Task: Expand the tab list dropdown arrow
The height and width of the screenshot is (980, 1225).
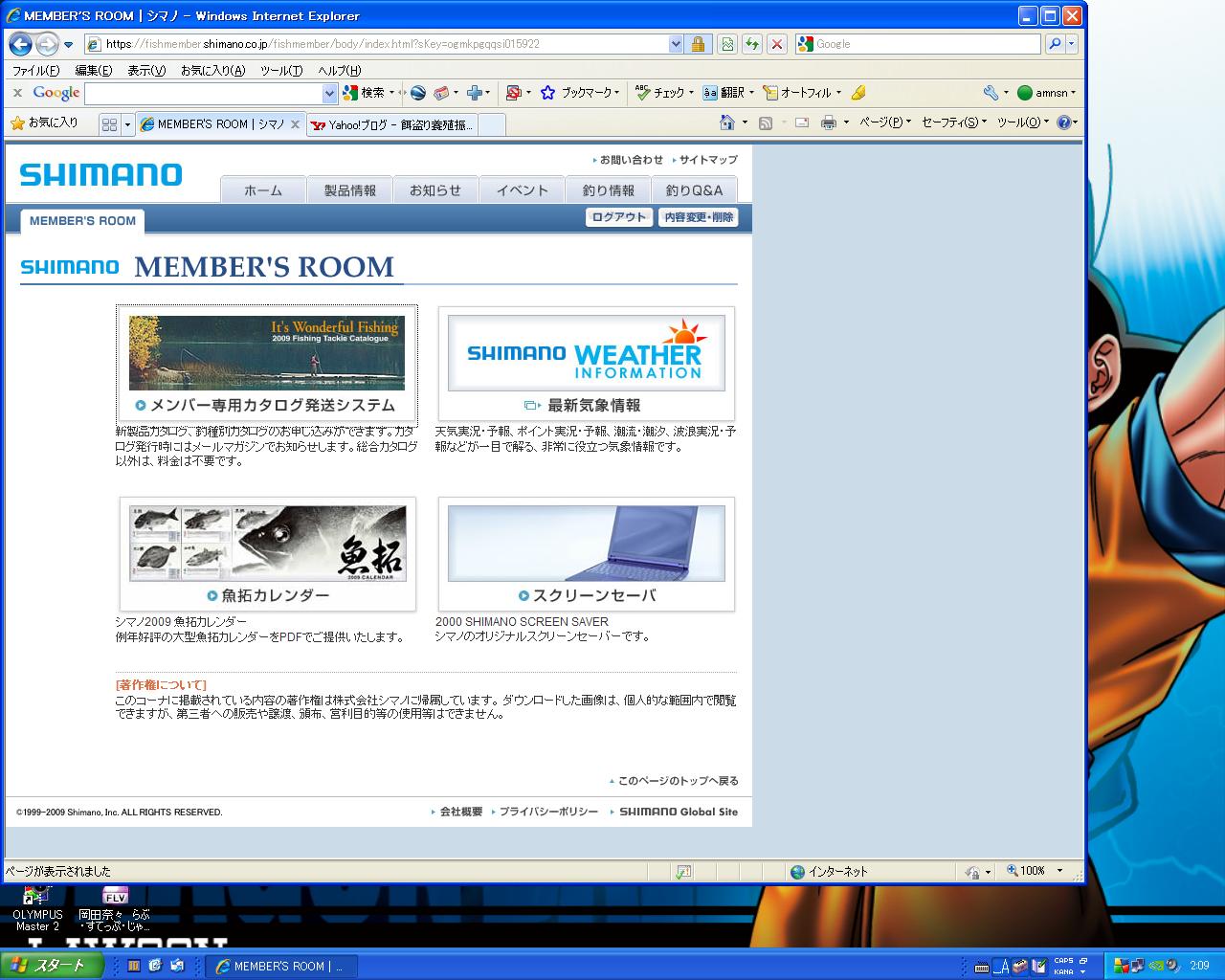Action: click(x=127, y=124)
